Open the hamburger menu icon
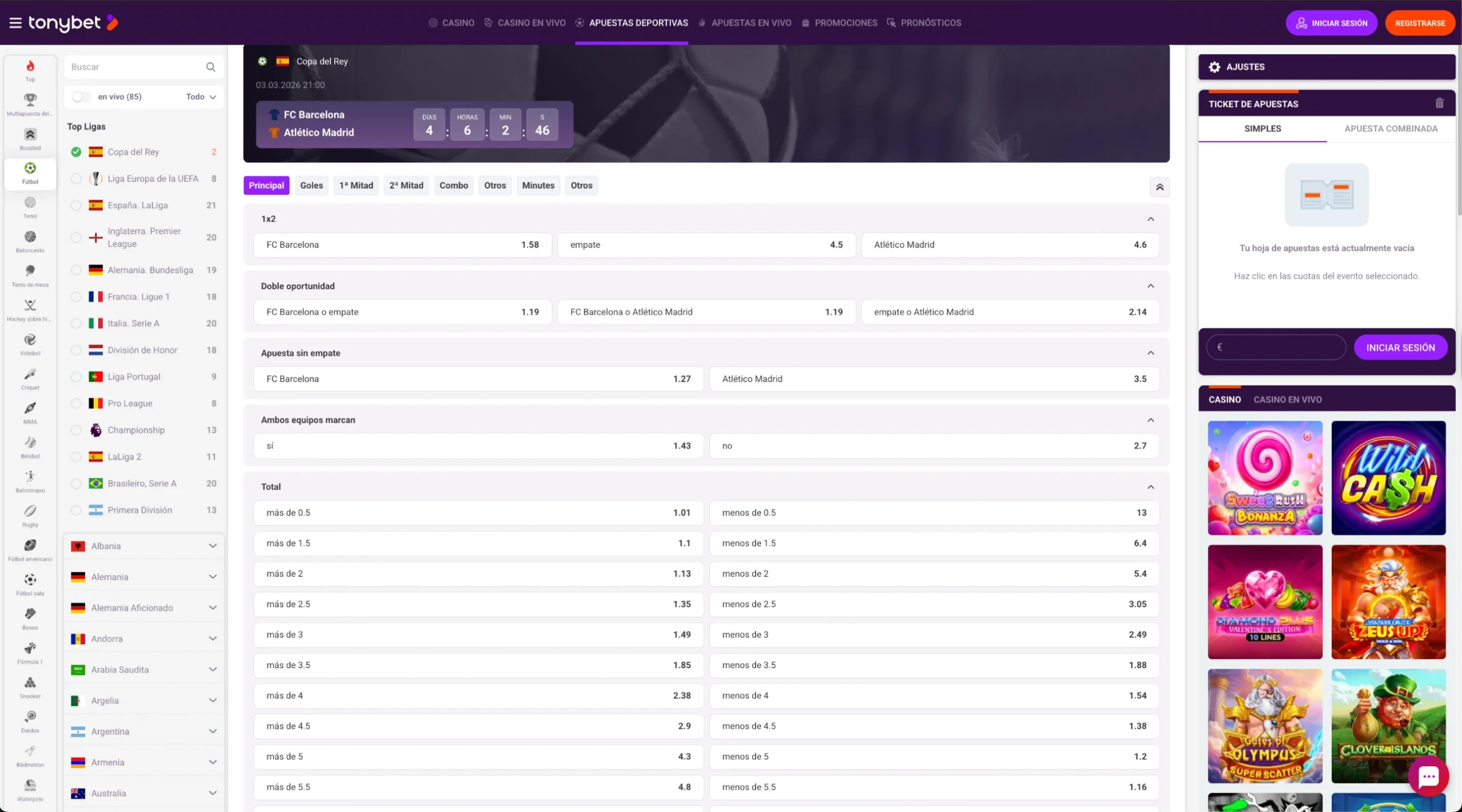Viewport: 1462px width, 812px height. [15, 23]
